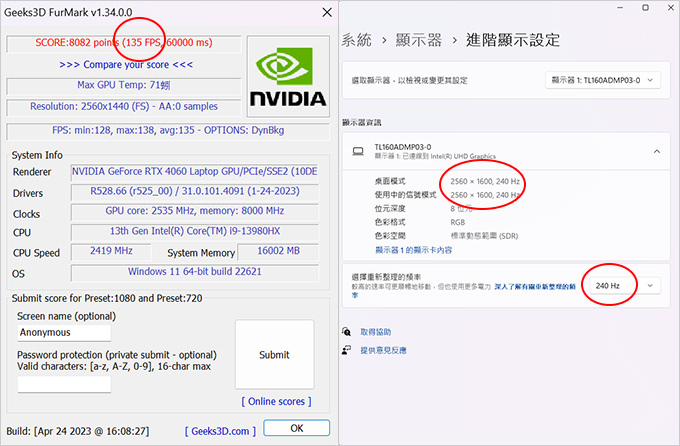The height and width of the screenshot is (446, 680).
Task: Click the 使用中的信號模式 2560 × 1600 value
Action: 485,195
